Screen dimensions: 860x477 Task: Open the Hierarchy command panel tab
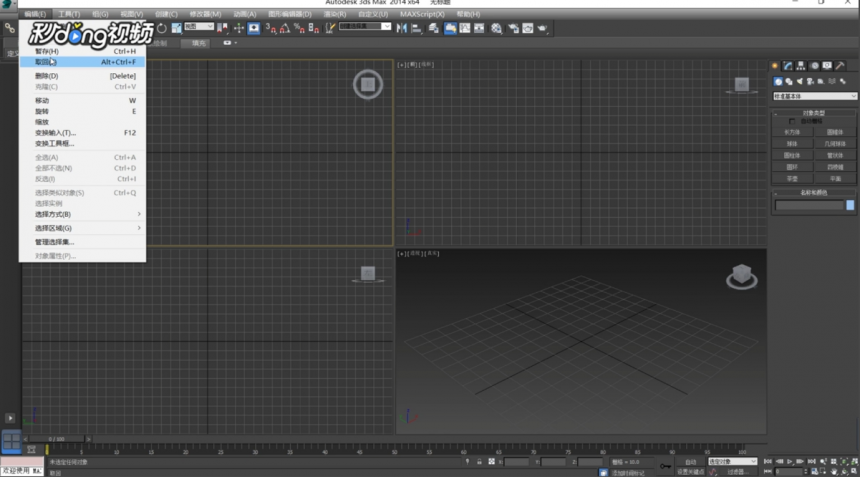coord(801,66)
